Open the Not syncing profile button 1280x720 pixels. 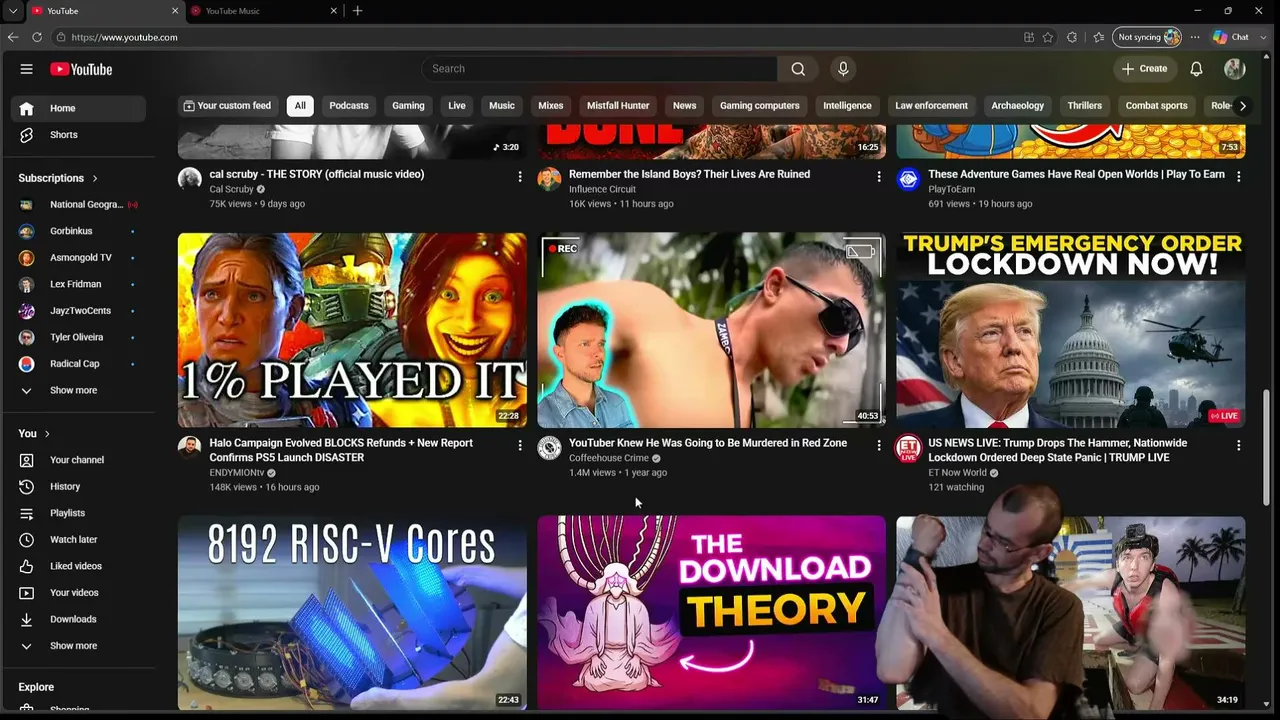point(1148,37)
